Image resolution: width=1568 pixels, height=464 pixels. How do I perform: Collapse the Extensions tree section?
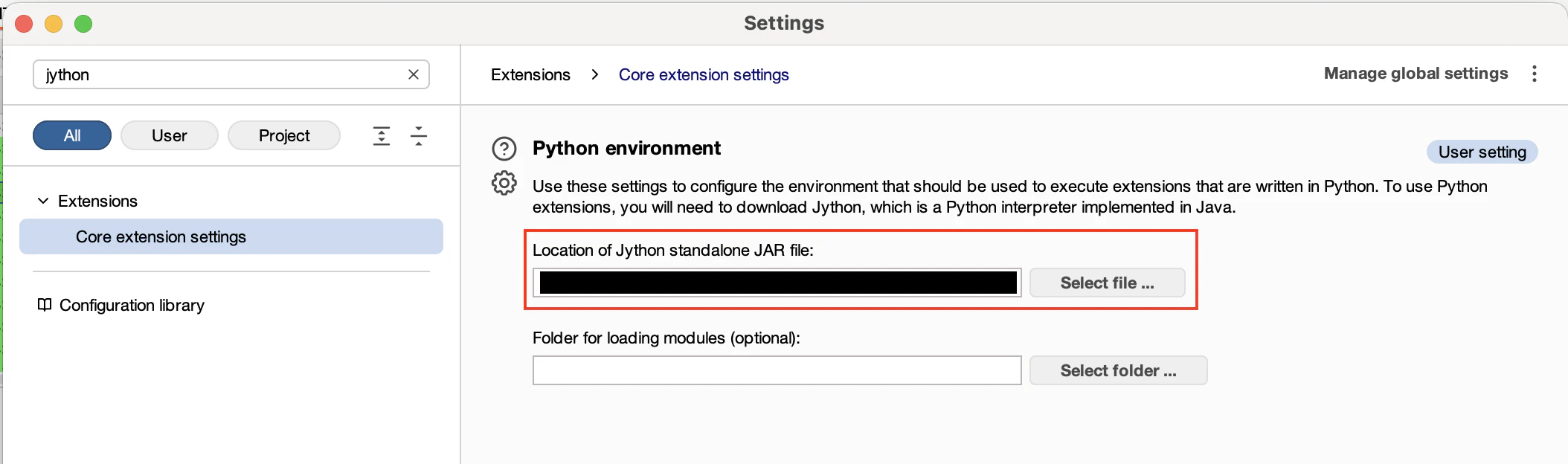click(x=43, y=201)
